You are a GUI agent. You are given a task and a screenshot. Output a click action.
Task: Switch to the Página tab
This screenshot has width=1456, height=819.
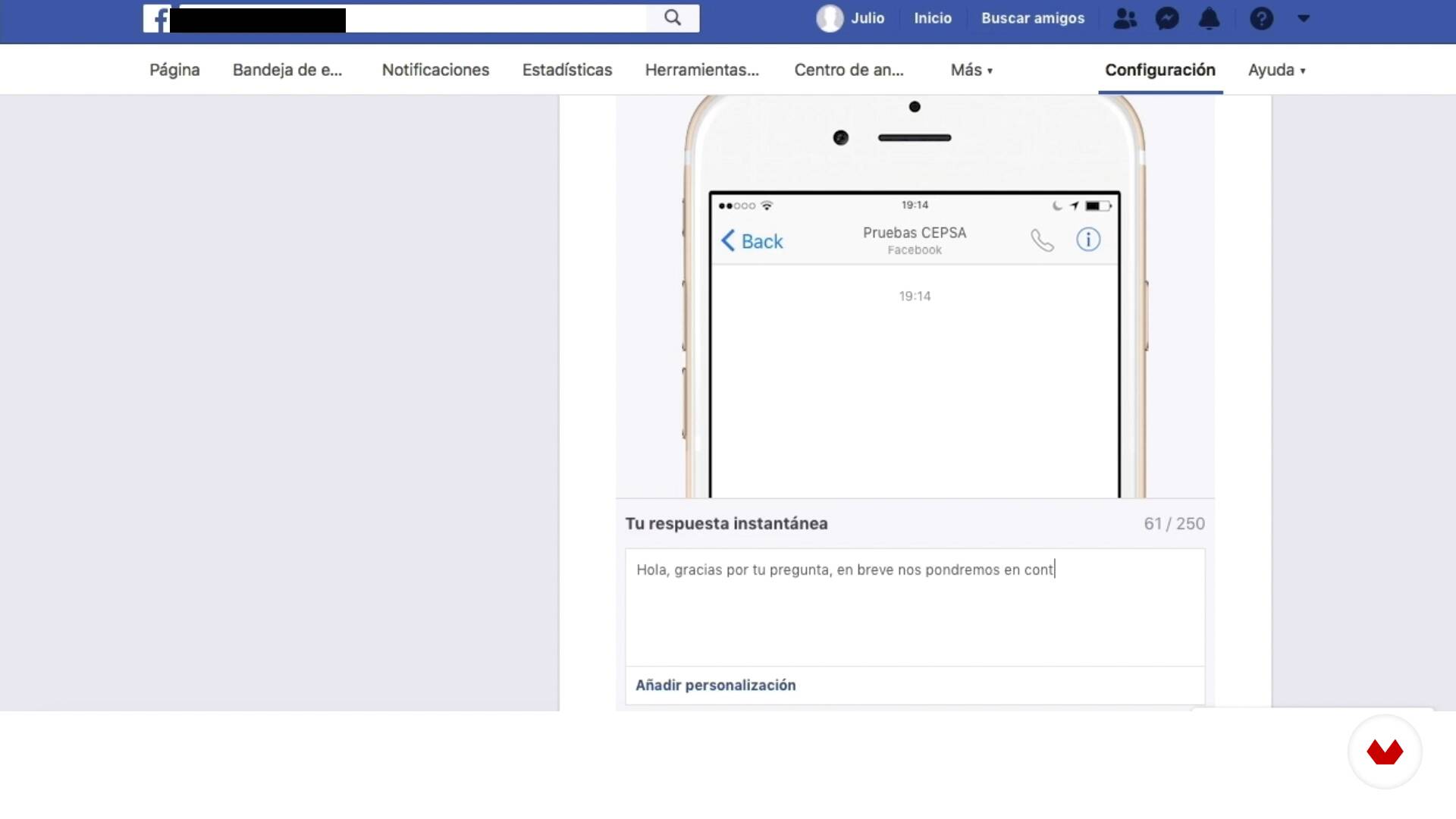174,70
